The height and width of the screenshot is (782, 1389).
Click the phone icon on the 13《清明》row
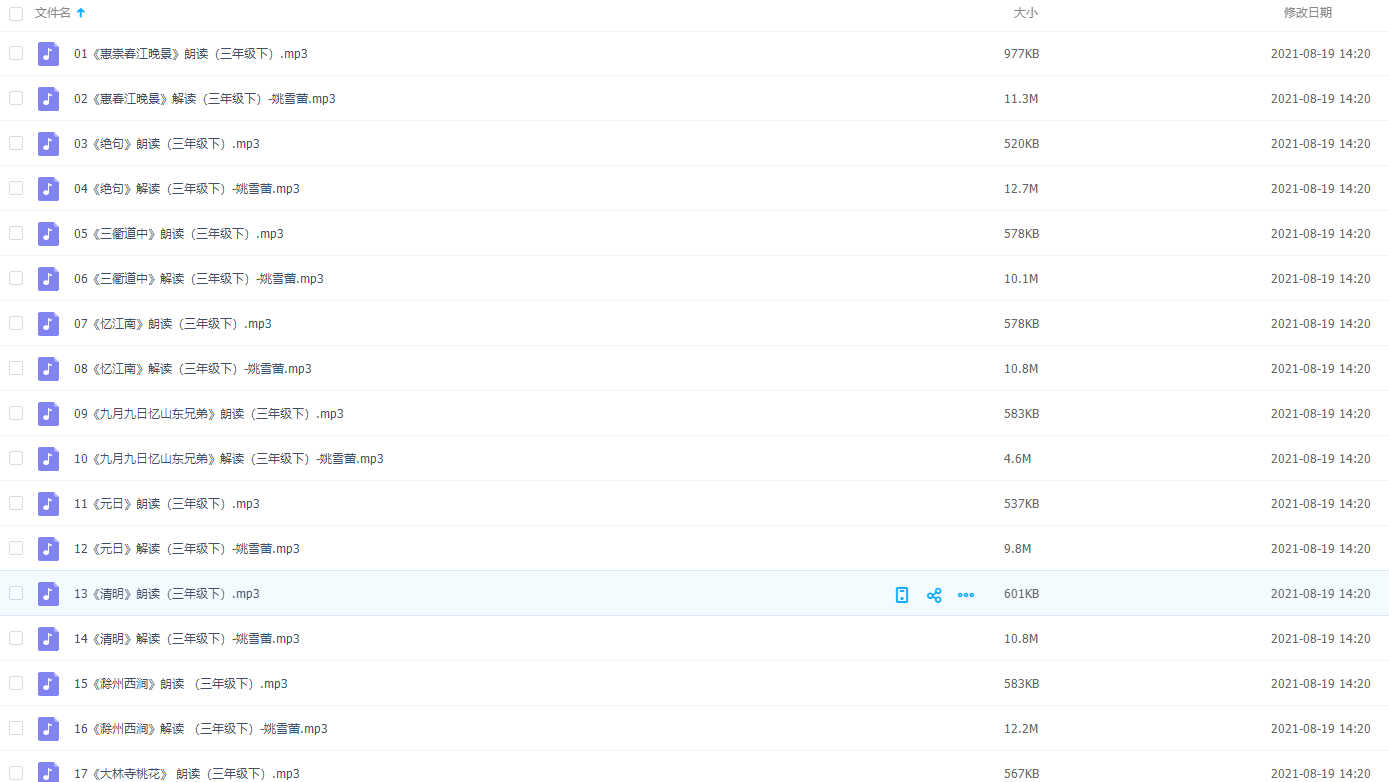[902, 595]
